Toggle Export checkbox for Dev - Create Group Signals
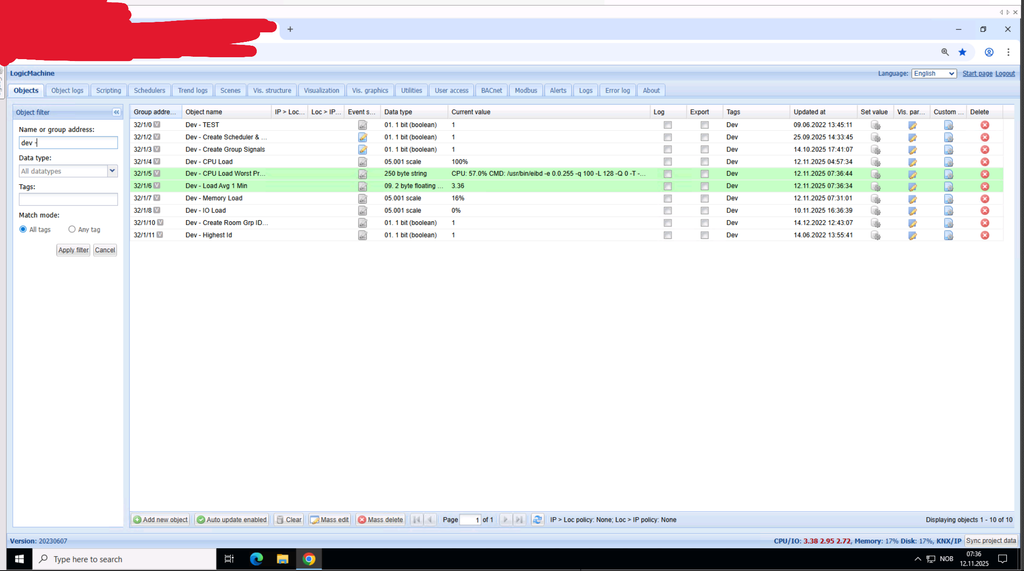Image resolution: width=1024 pixels, height=571 pixels. [705, 150]
